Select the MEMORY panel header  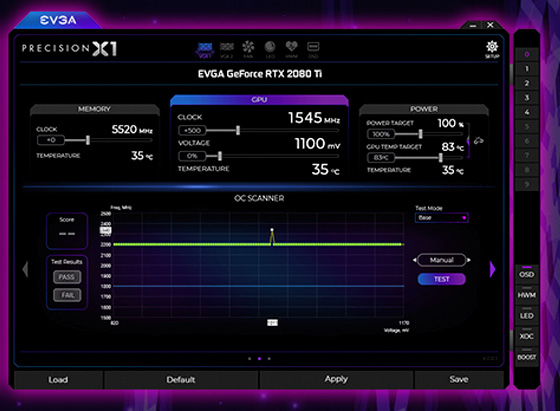95,109
